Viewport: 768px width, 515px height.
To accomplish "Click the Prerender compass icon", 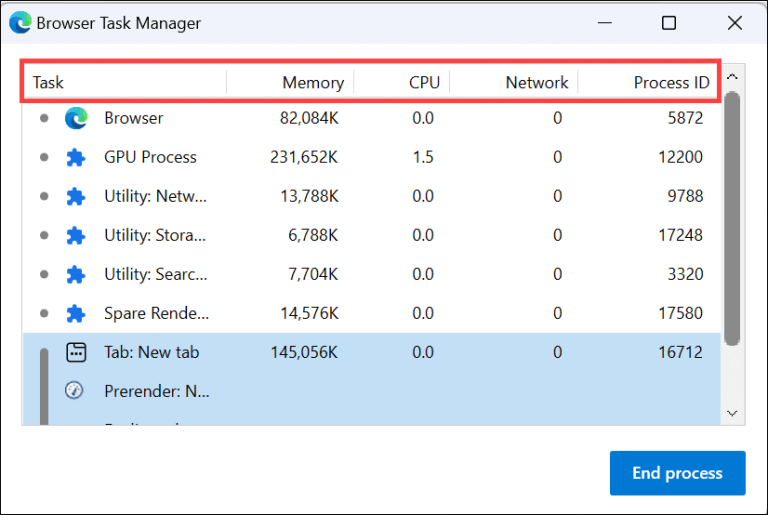I will pyautogui.click(x=74, y=391).
